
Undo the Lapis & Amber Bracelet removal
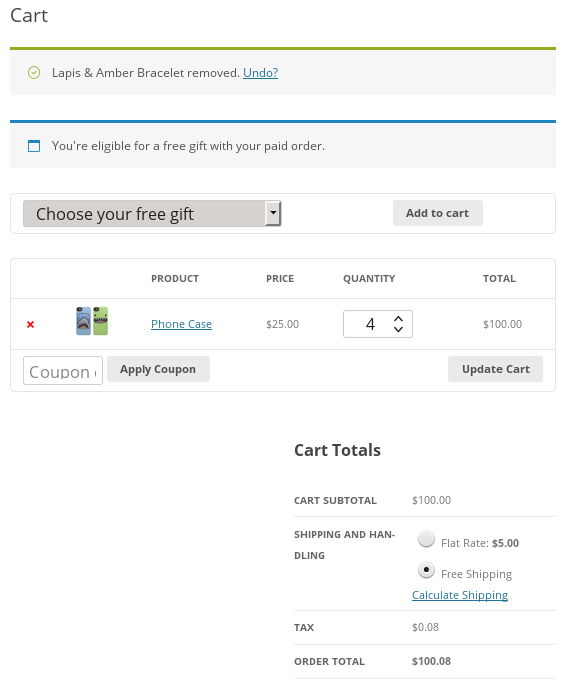pos(260,73)
